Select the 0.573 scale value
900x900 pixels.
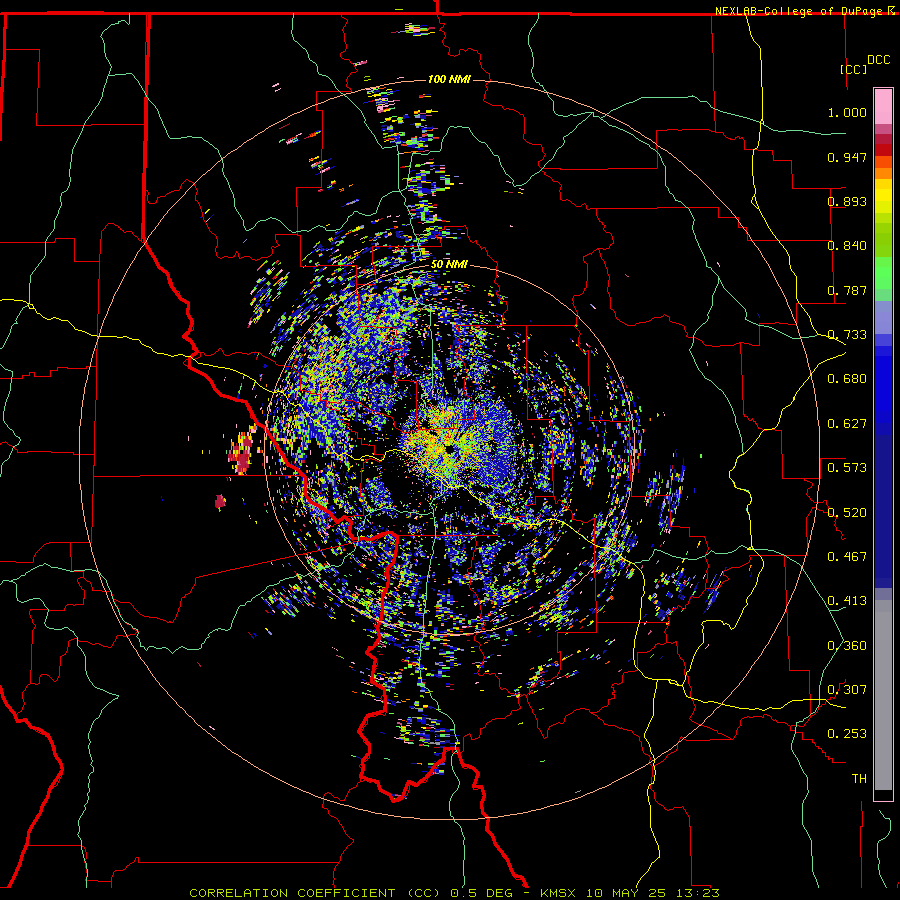tap(847, 468)
